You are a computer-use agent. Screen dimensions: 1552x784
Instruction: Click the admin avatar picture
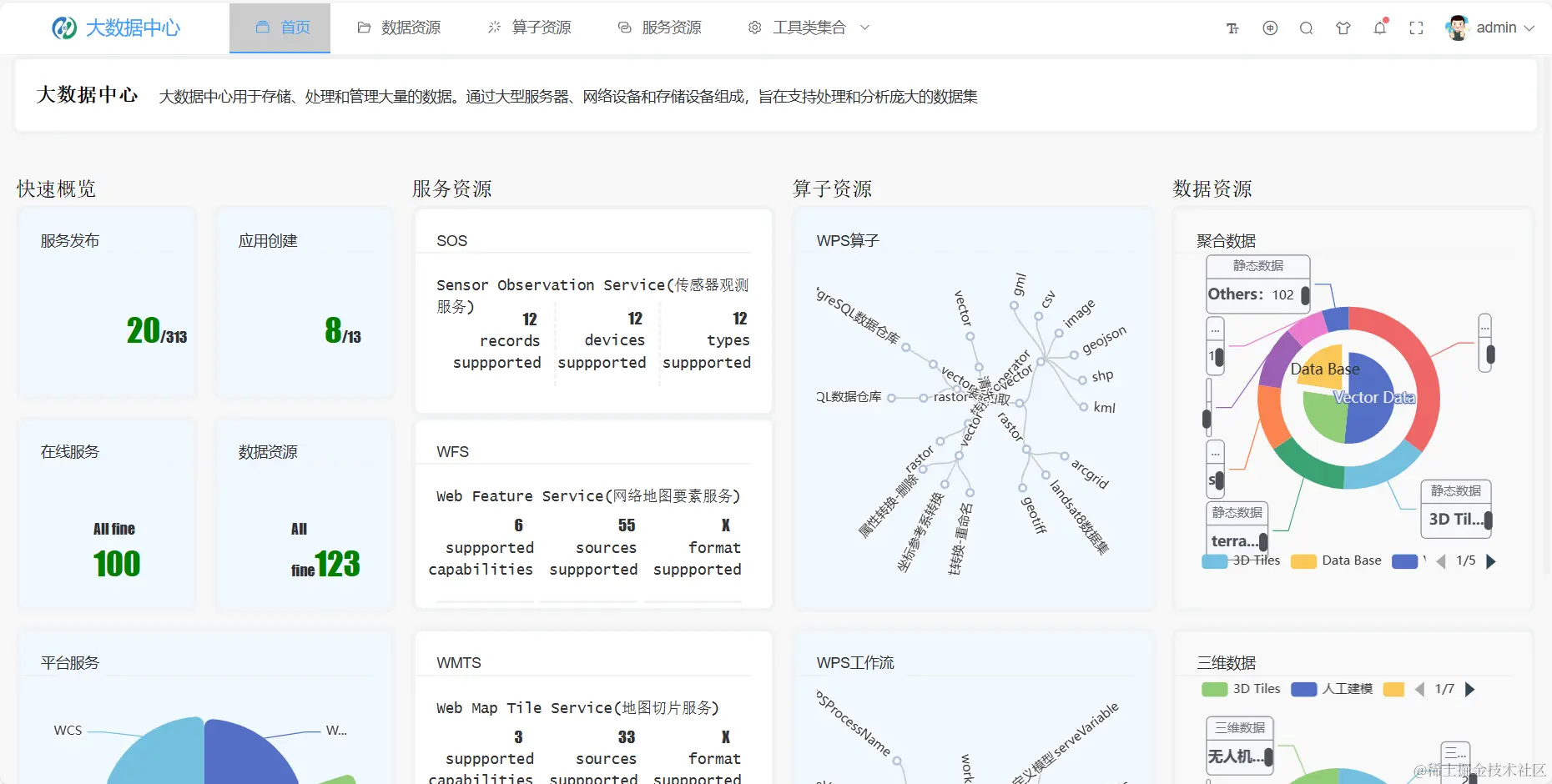click(1458, 28)
